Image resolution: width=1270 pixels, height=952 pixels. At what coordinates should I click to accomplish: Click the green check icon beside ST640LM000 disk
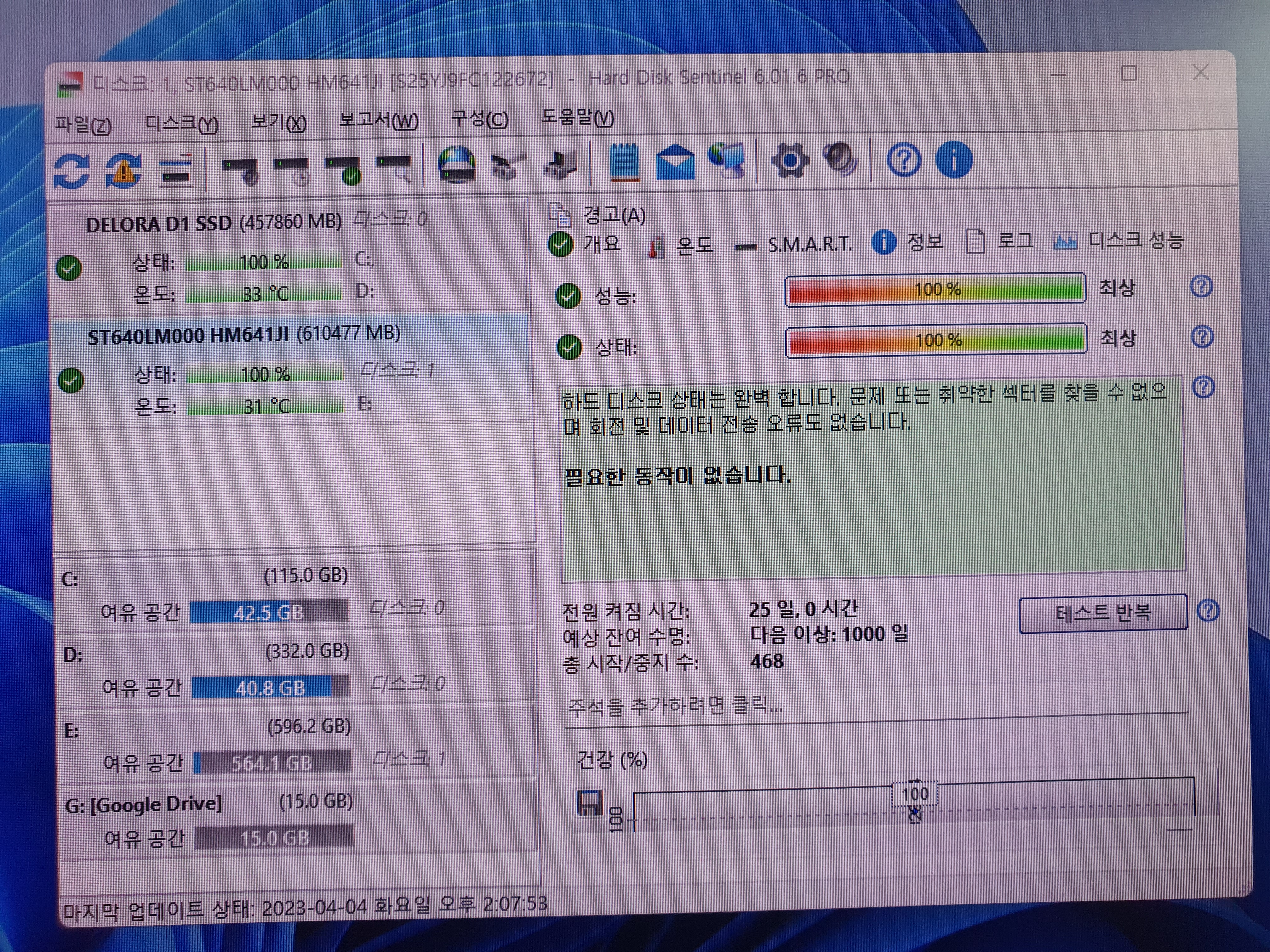coord(71,380)
